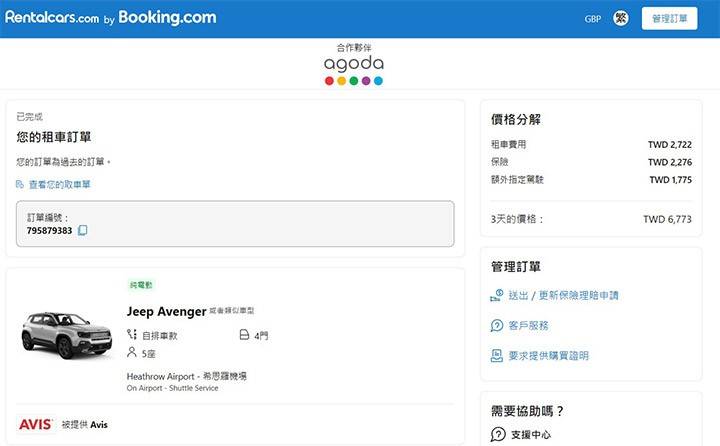Click the agoda partner logo
This screenshot has width=720, height=446.
click(353, 68)
